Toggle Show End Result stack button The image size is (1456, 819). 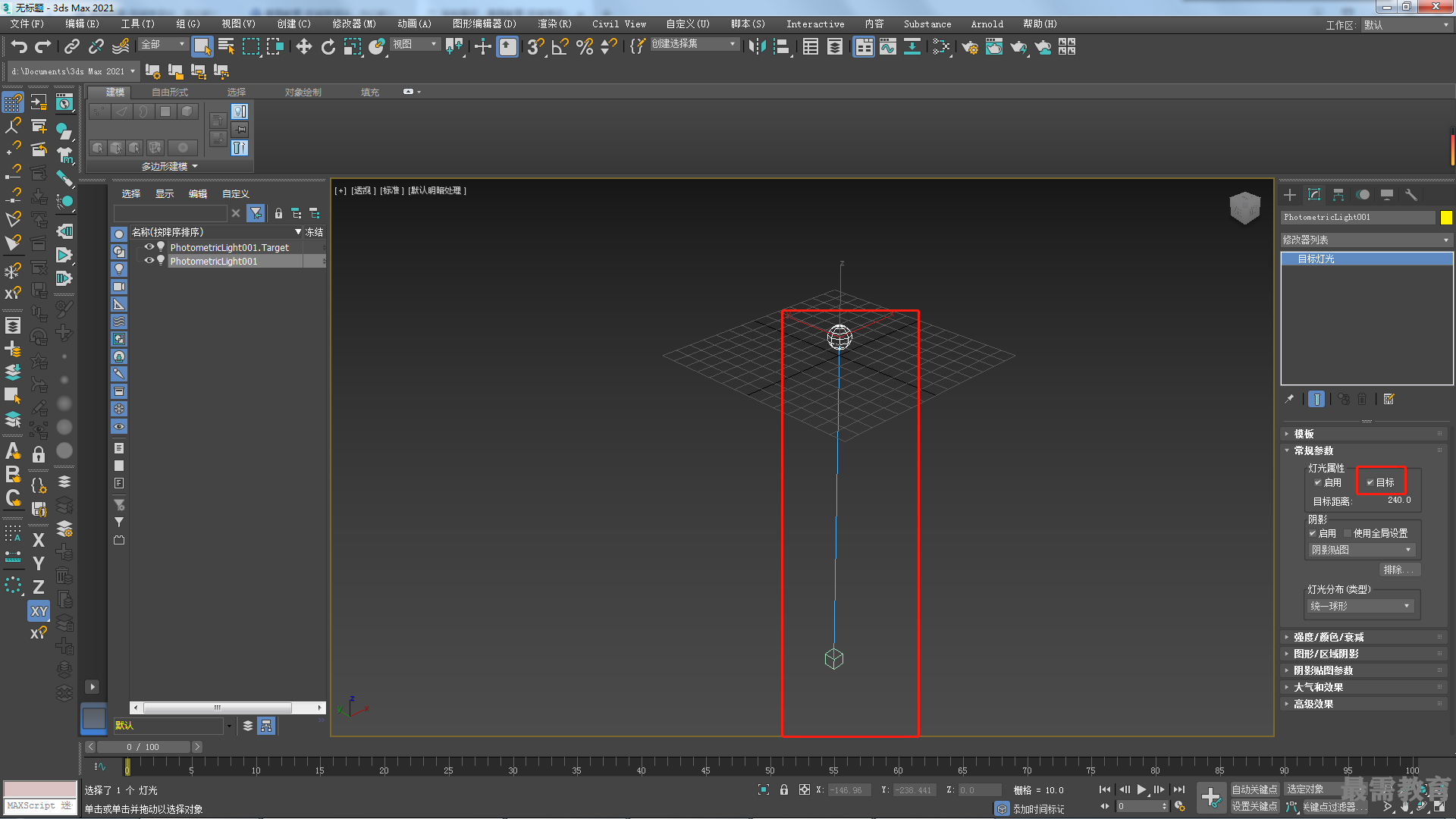1316,399
